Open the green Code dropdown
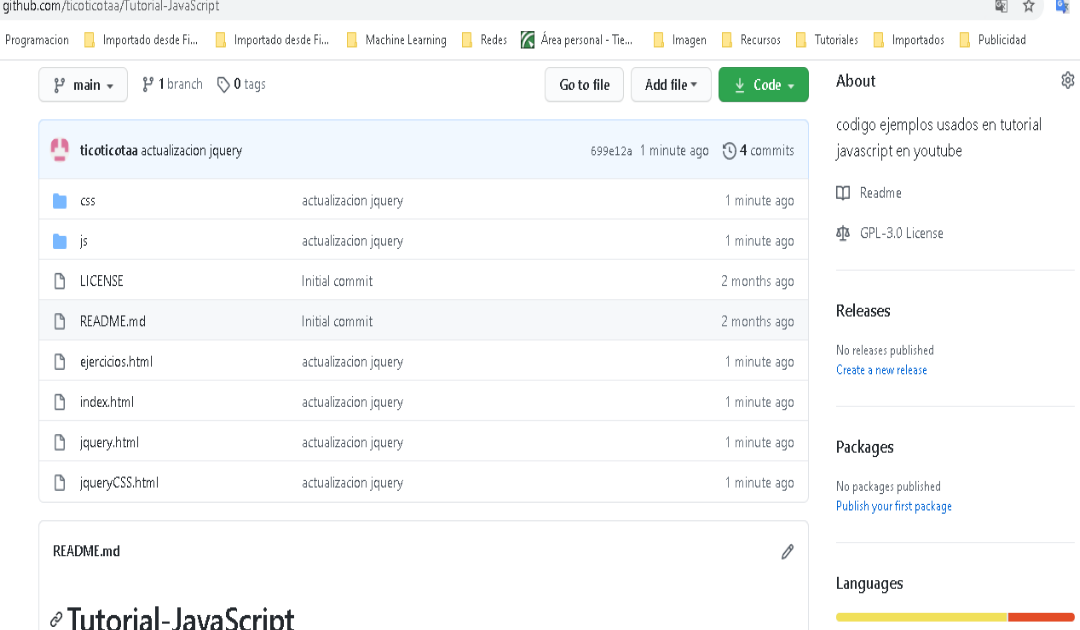This screenshot has height=630, width=1080. click(x=763, y=84)
